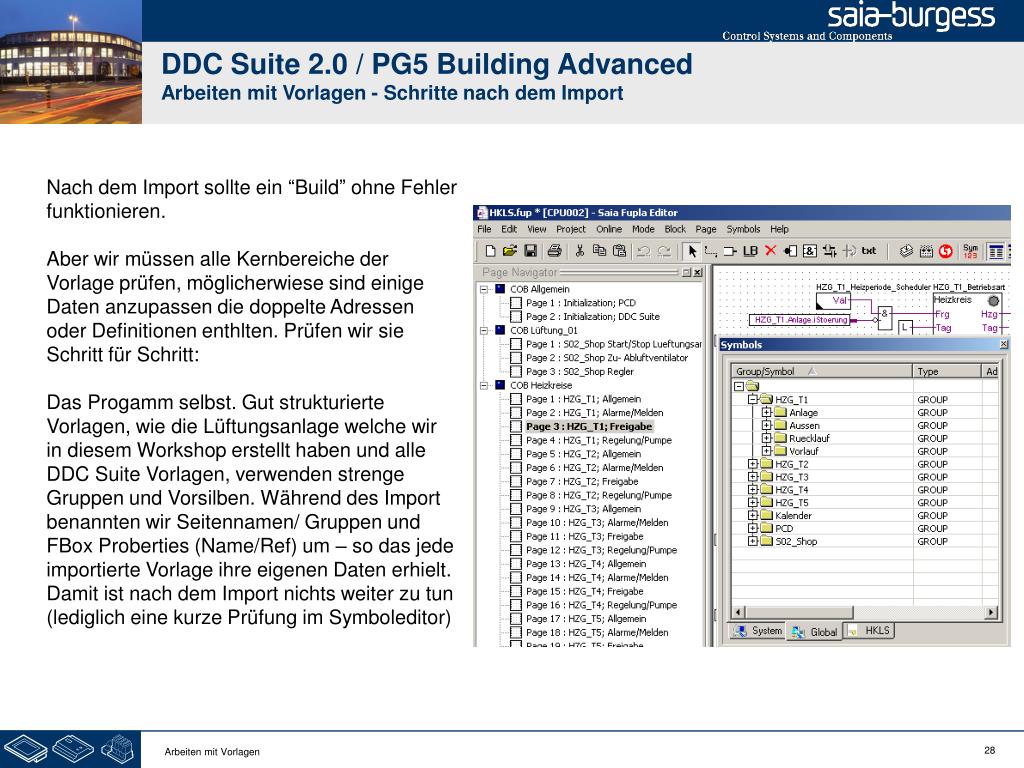Image resolution: width=1024 pixels, height=768 pixels.
Task: Select Page 3 : HZG_T1; Freigabe
Action: coord(589,426)
